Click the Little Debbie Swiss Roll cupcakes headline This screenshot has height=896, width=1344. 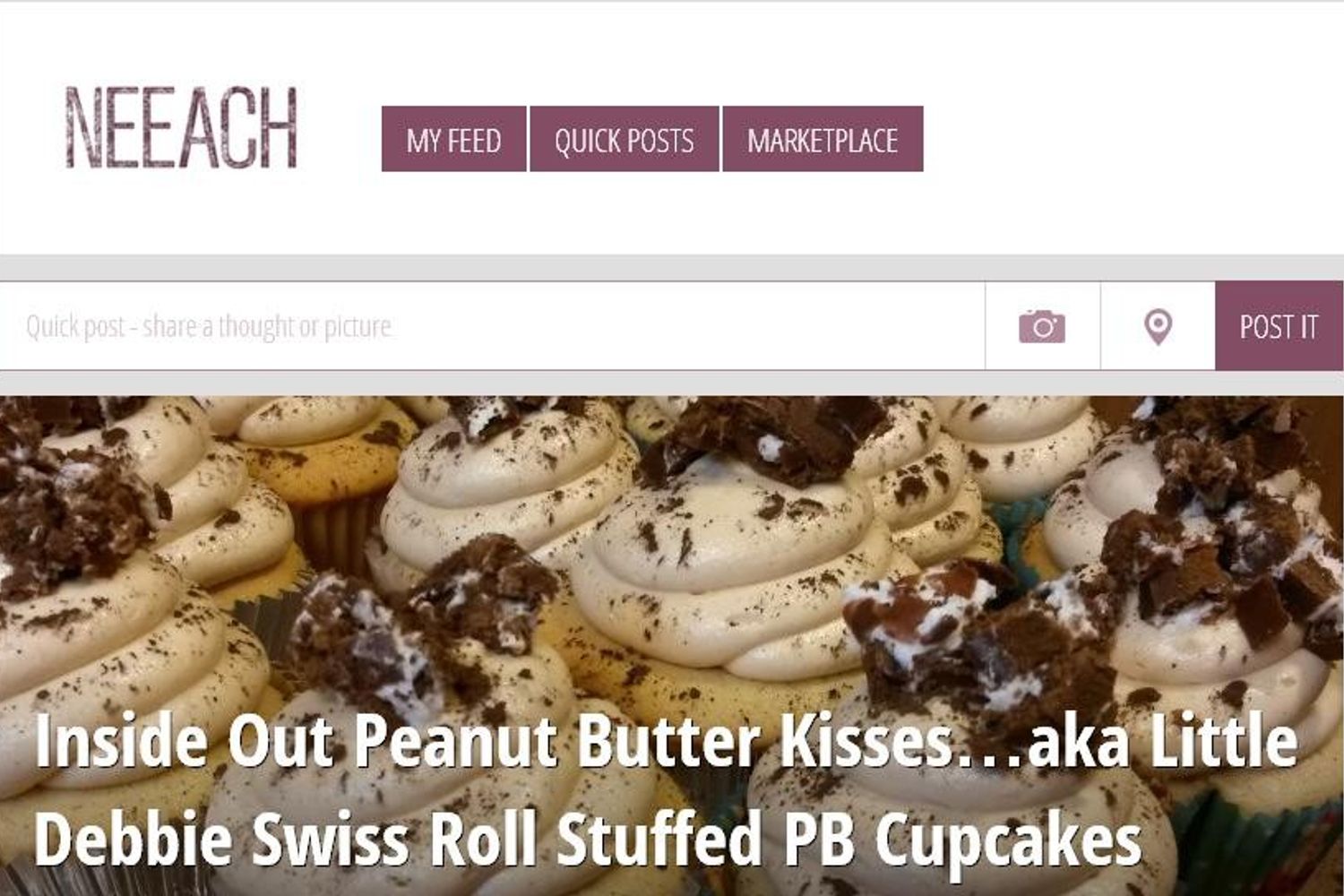tap(665, 789)
